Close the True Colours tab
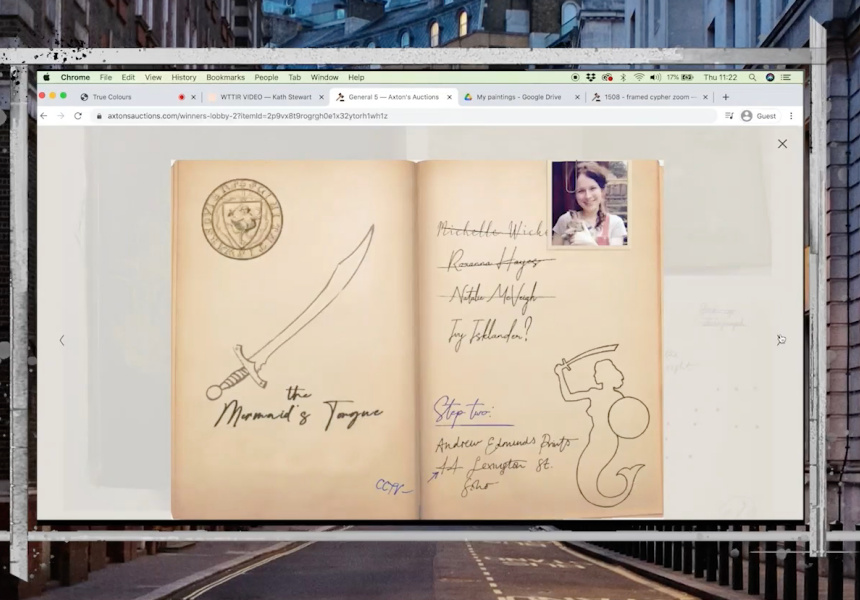This screenshot has width=860, height=600. click(193, 97)
